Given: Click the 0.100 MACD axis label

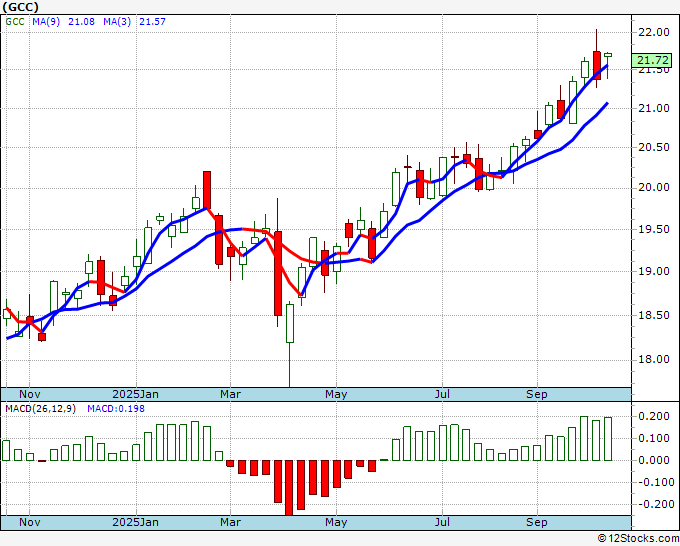Looking at the screenshot, I should point(654,438).
